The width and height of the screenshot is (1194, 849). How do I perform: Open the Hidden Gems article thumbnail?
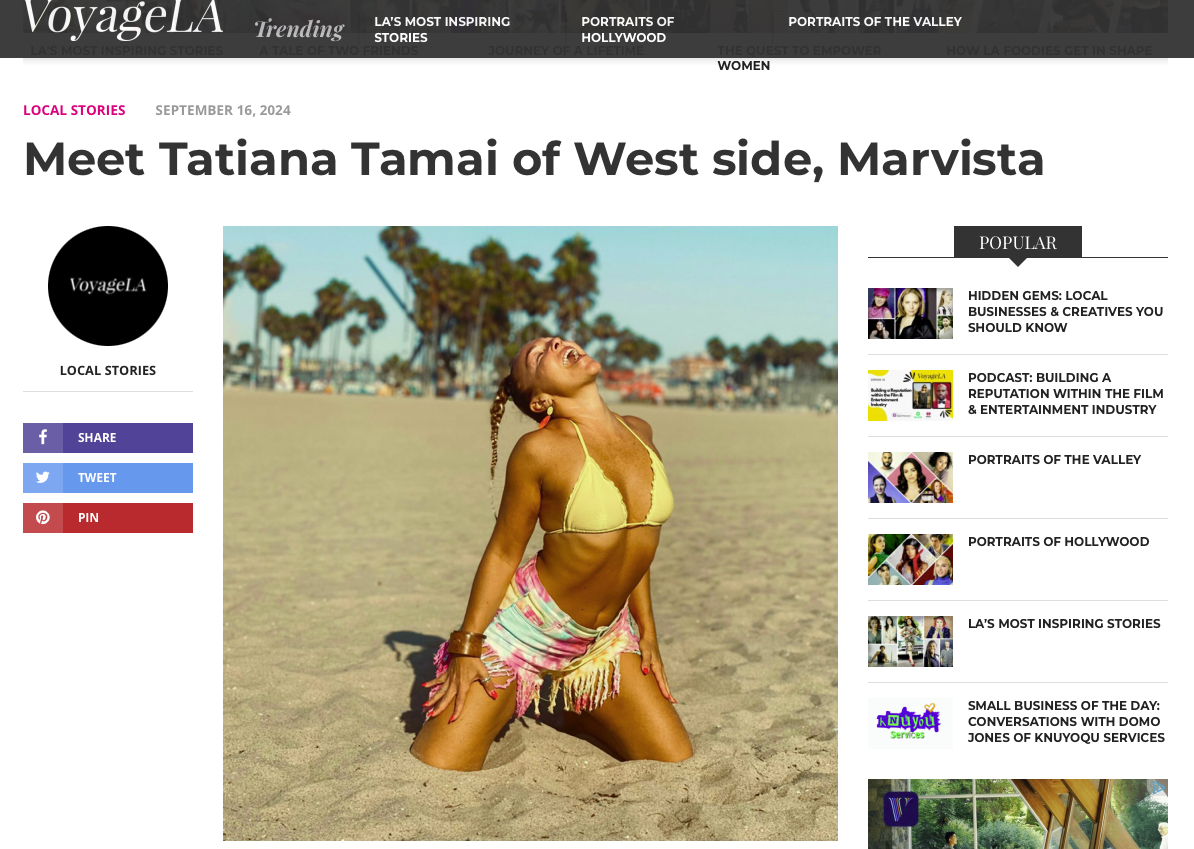910,313
